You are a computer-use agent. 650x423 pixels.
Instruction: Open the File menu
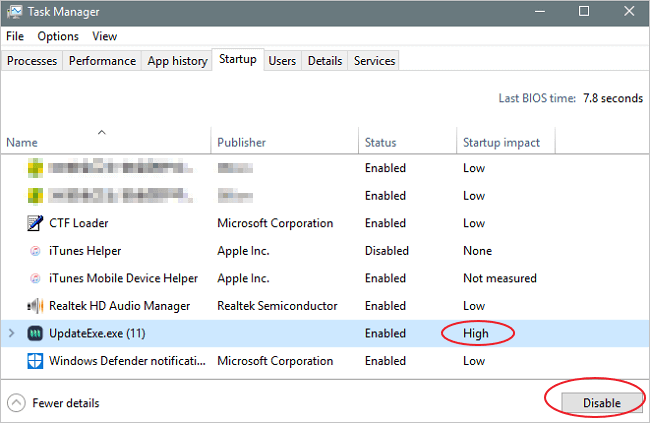pyautogui.click(x=15, y=36)
